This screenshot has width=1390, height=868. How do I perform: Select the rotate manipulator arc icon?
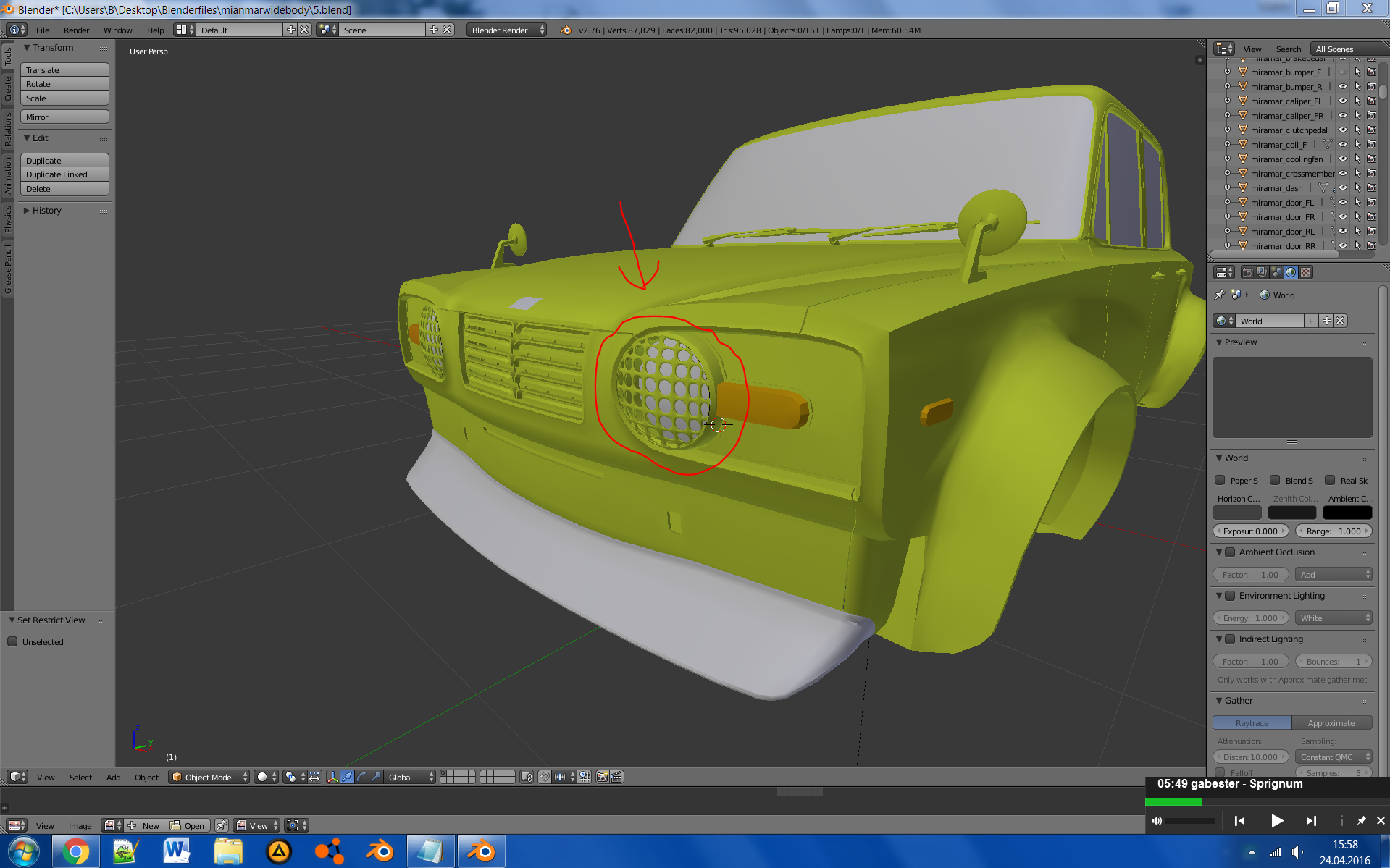coord(361,777)
